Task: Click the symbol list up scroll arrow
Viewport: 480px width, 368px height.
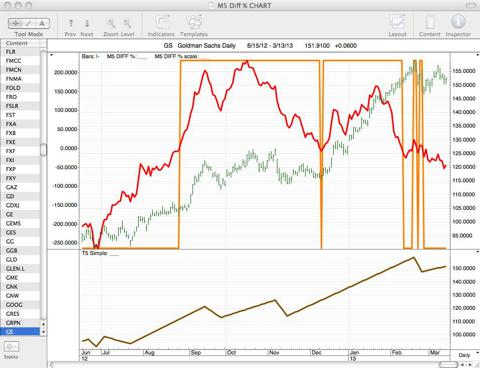Action: (43, 324)
